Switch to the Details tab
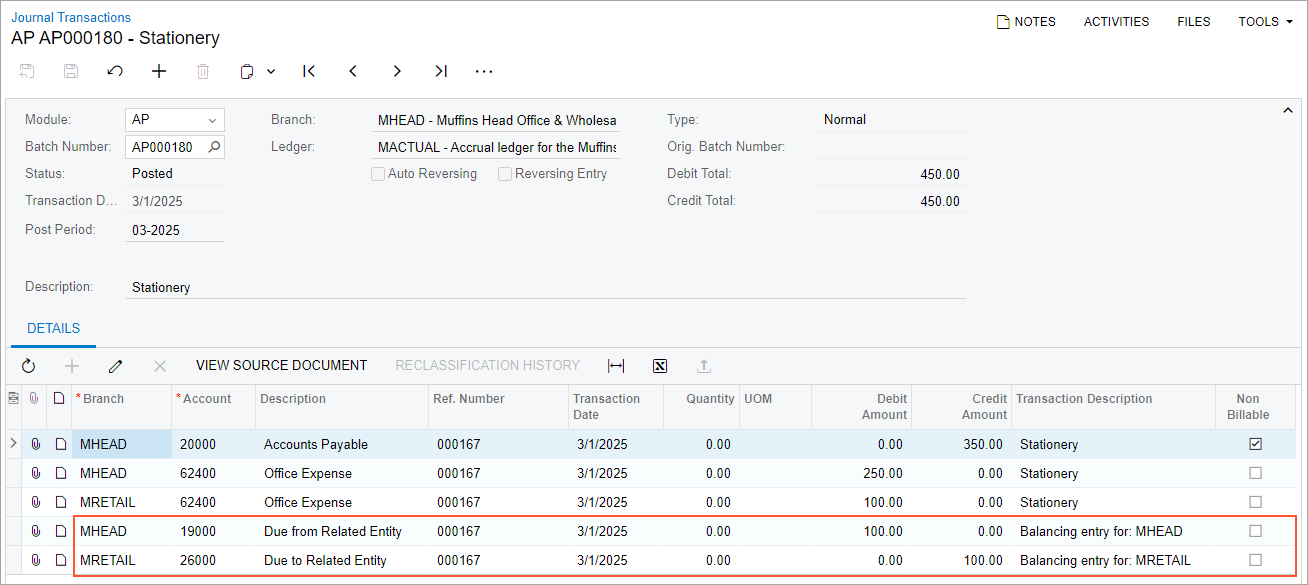Image resolution: width=1308 pixels, height=585 pixels. pos(54,328)
